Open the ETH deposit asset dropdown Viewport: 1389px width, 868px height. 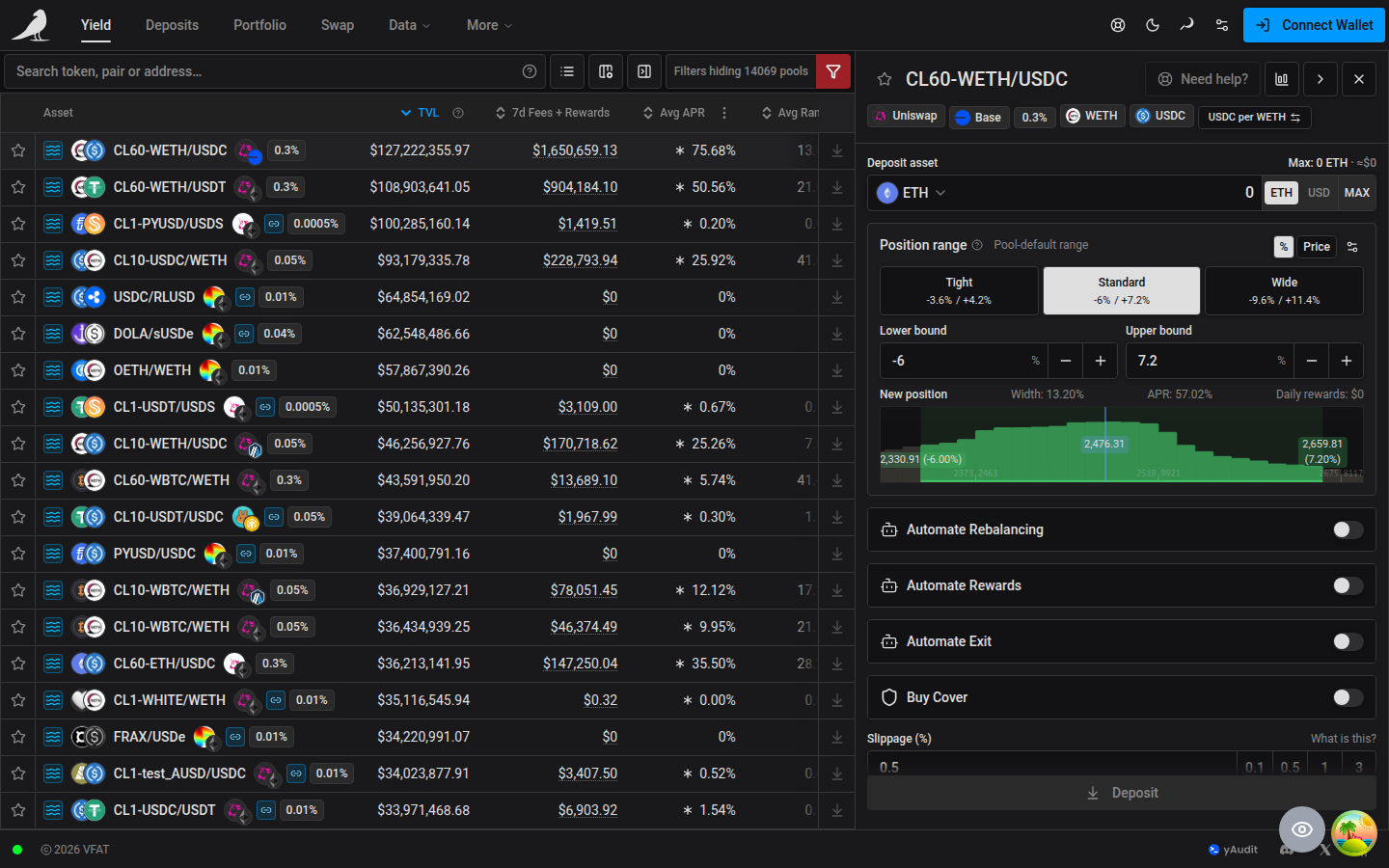(912, 193)
